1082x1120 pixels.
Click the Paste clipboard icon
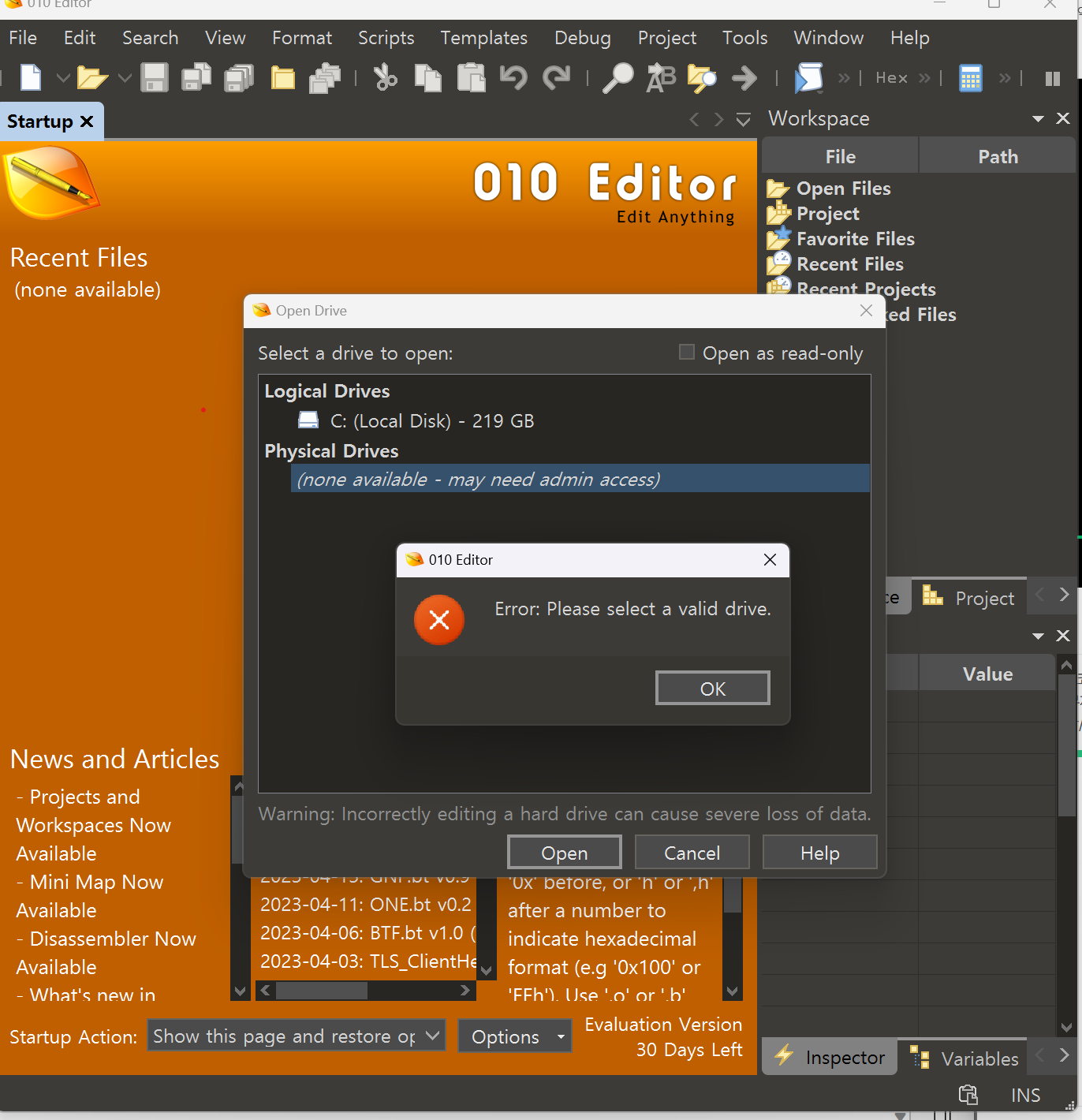472,77
